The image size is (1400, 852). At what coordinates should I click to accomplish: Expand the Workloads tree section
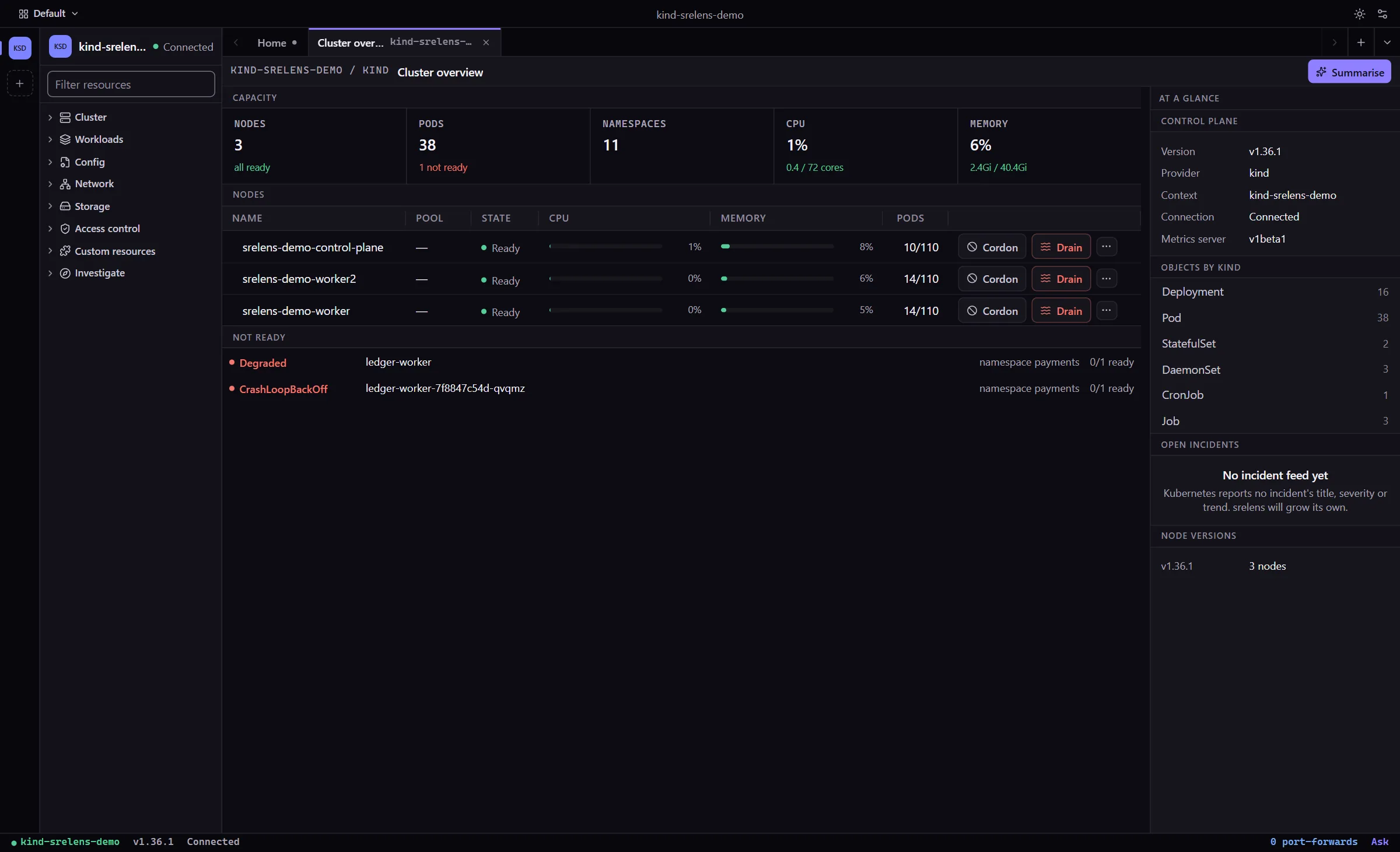coord(50,139)
